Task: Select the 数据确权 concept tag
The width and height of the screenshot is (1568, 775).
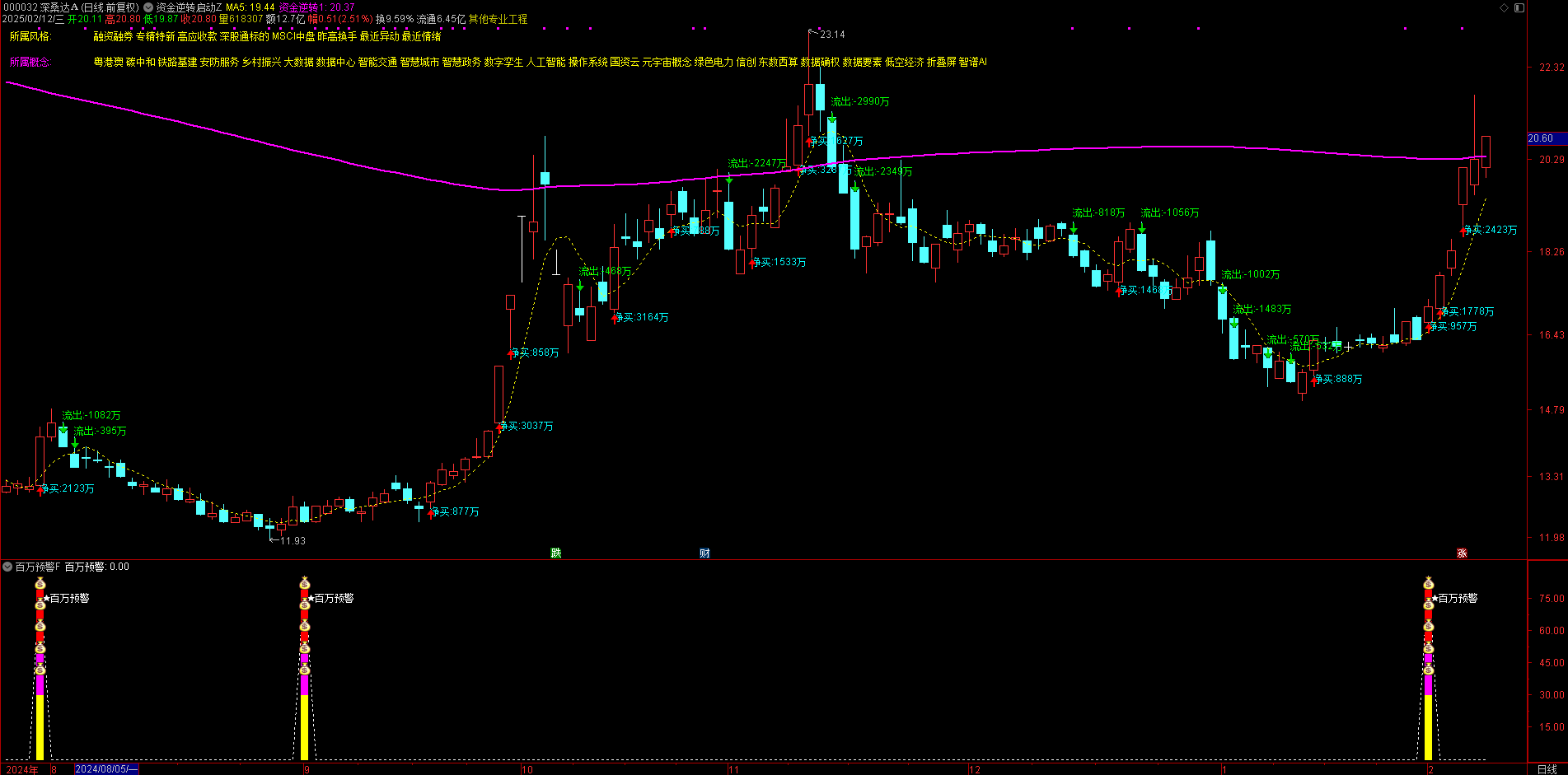Action: (820, 62)
